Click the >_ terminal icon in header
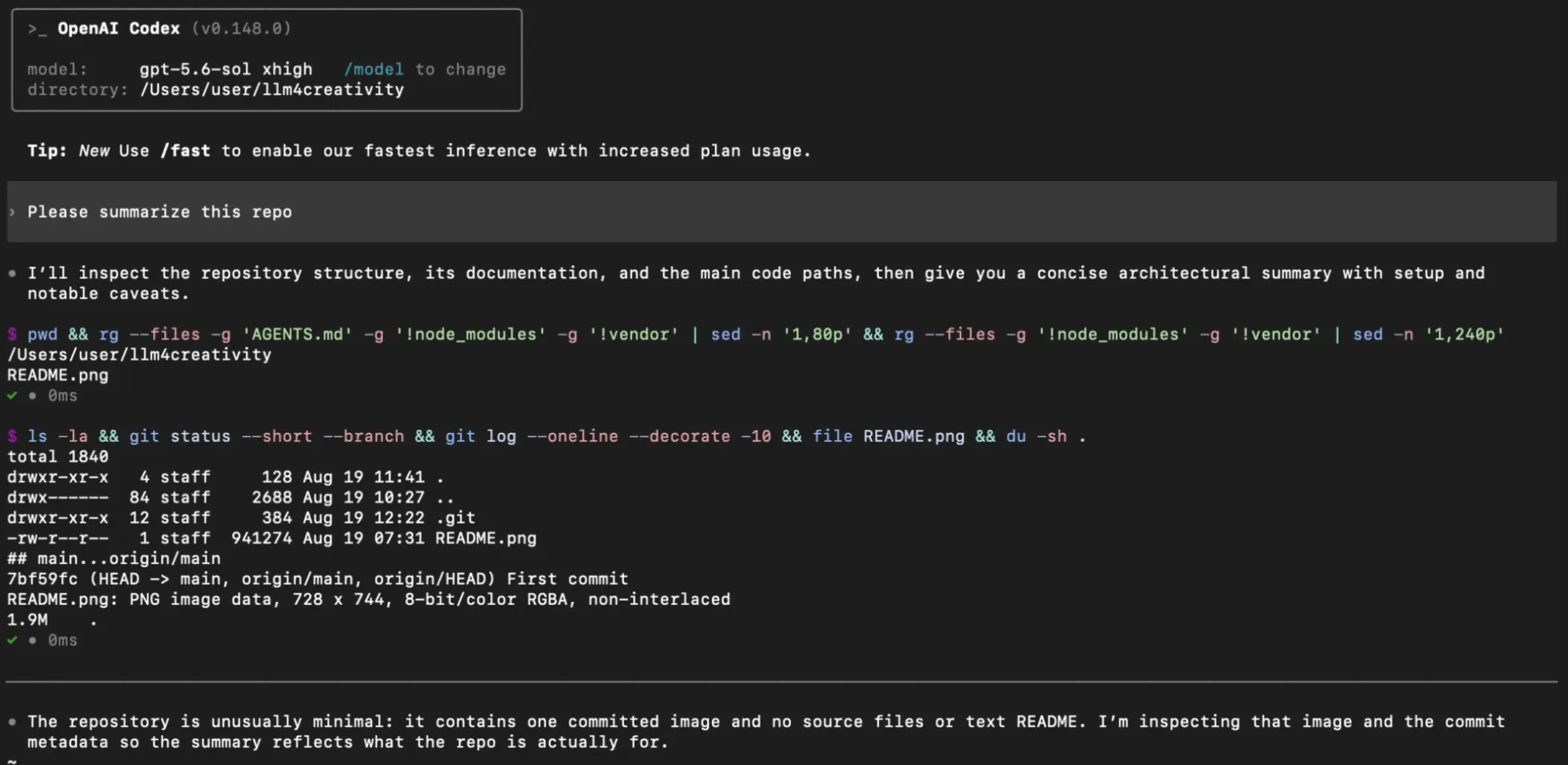The image size is (1568, 765). point(37,29)
